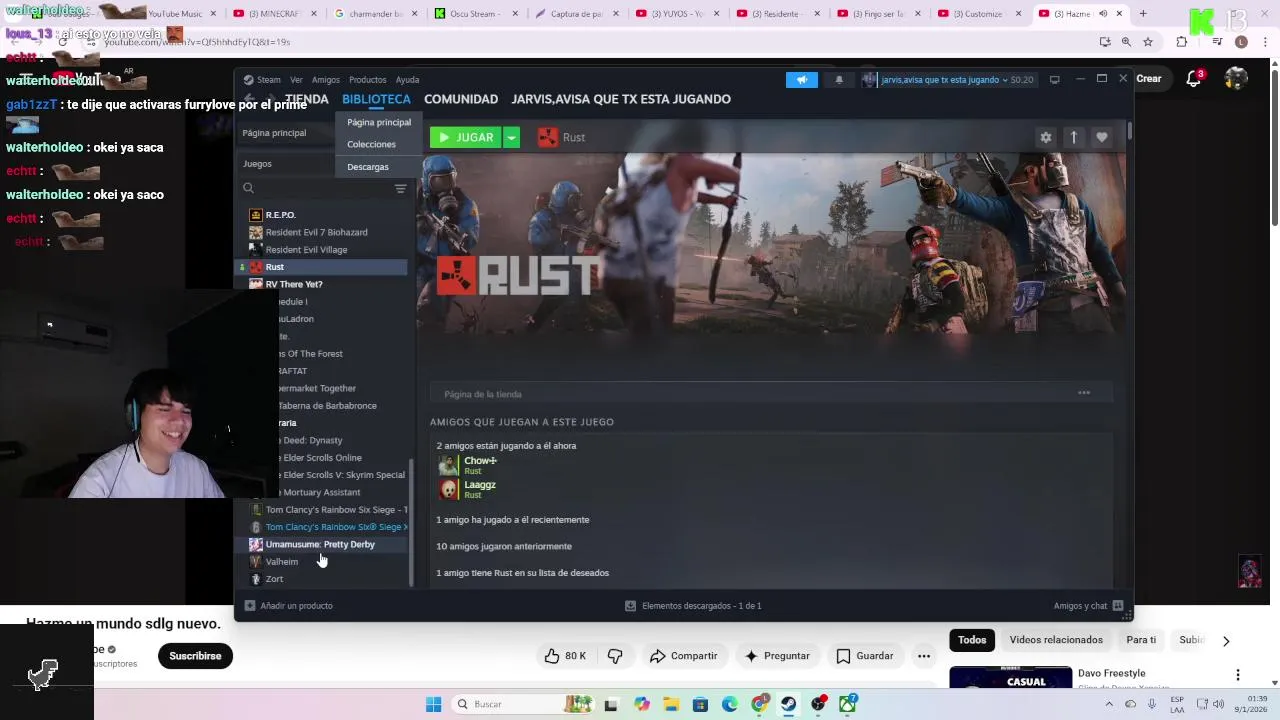Click YouTube Compartir button
This screenshot has height=720, width=1280.
point(683,656)
